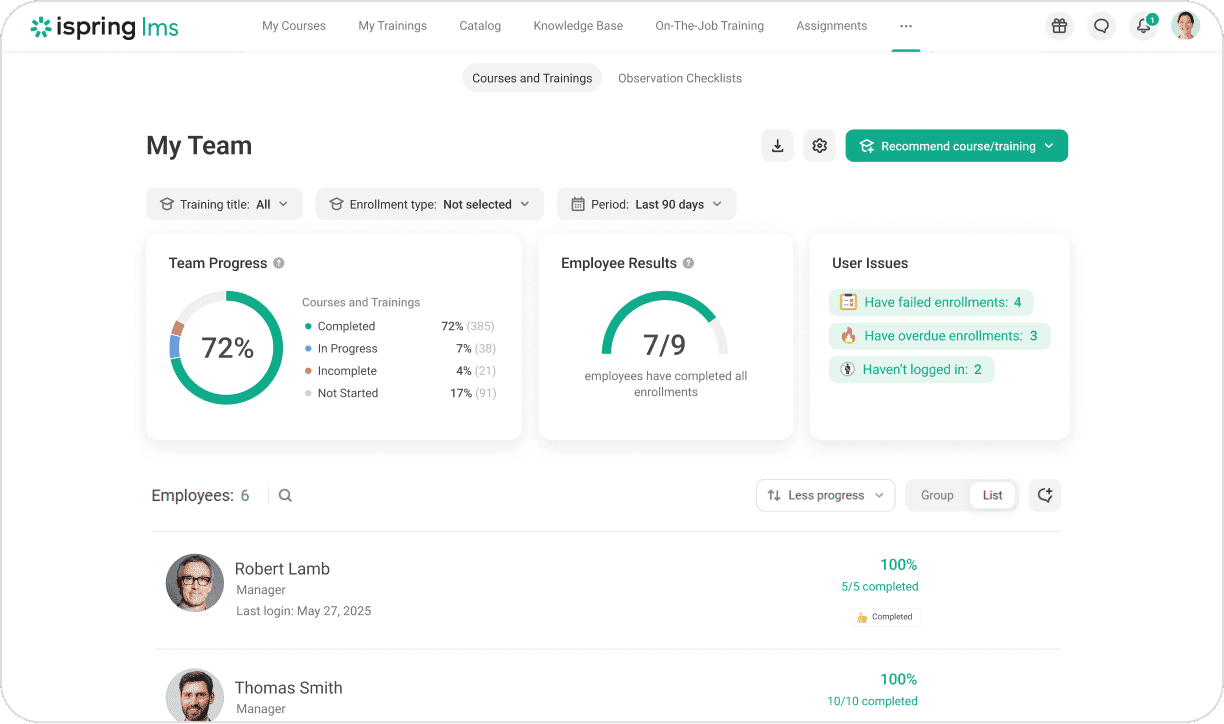Screen dimensions: 1224x724
Task: Click the iSpring LMS logo
Action: coord(105,27)
